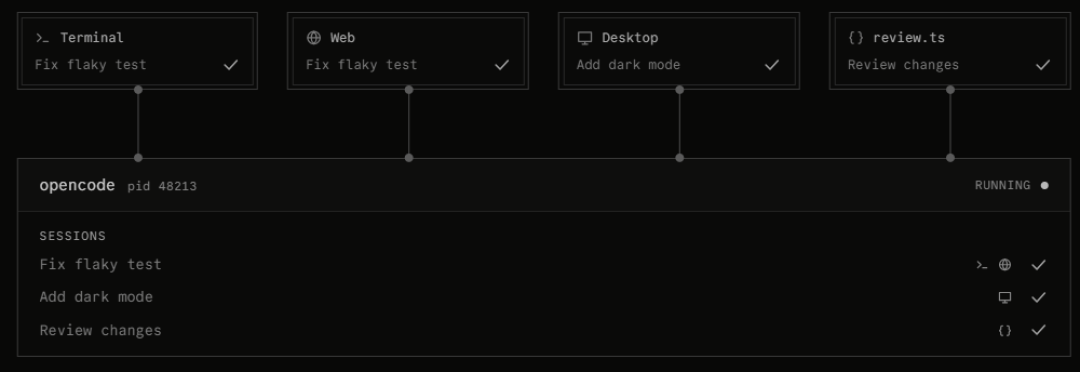Click connector node under the Terminal card
The width and height of the screenshot is (1080, 372).
point(138,90)
